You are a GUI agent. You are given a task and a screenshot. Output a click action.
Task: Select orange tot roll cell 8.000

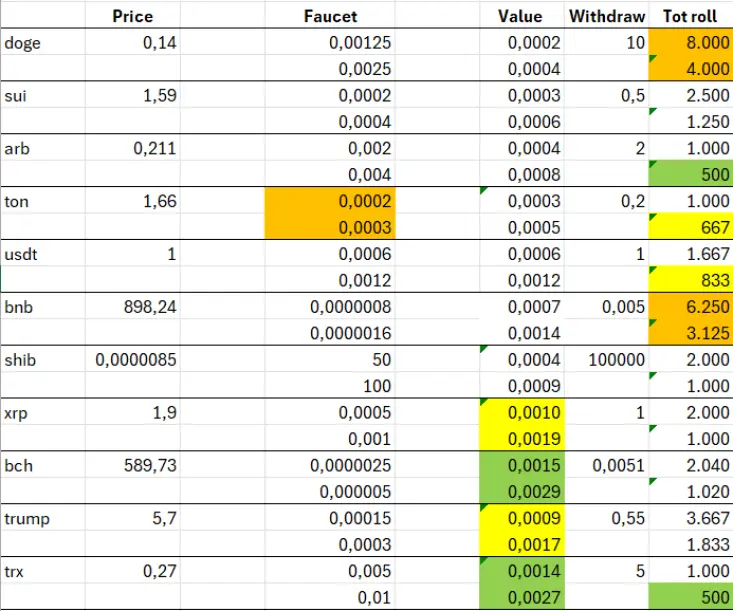(691, 43)
